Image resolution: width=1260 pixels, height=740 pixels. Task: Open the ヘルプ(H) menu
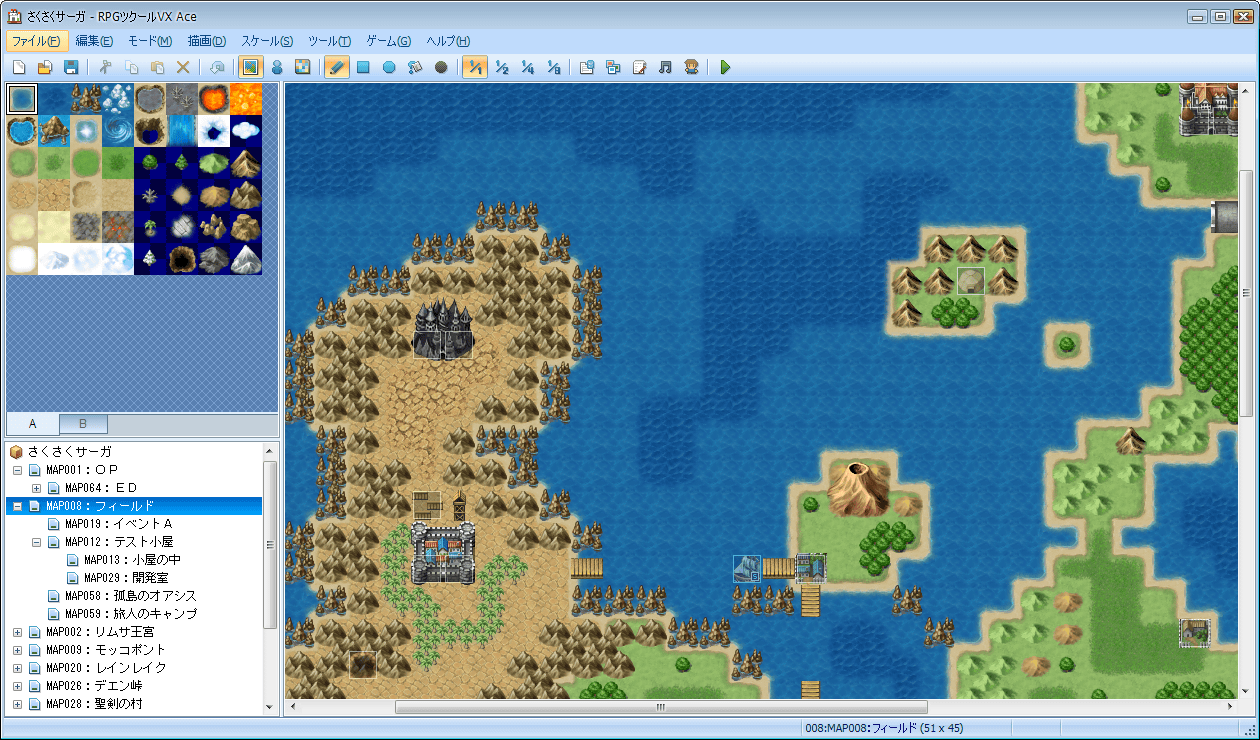click(x=448, y=41)
